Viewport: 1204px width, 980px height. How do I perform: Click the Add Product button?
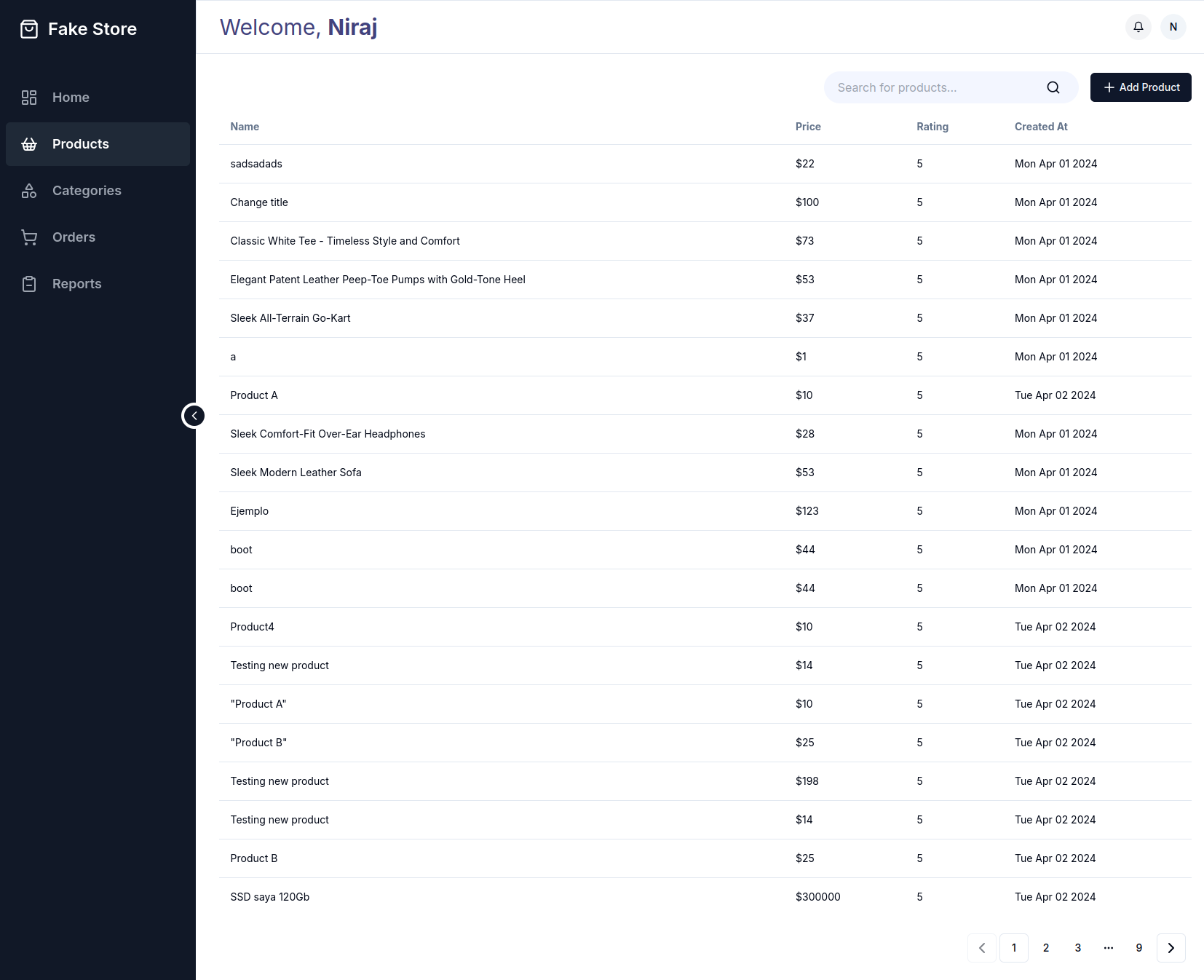[x=1141, y=87]
